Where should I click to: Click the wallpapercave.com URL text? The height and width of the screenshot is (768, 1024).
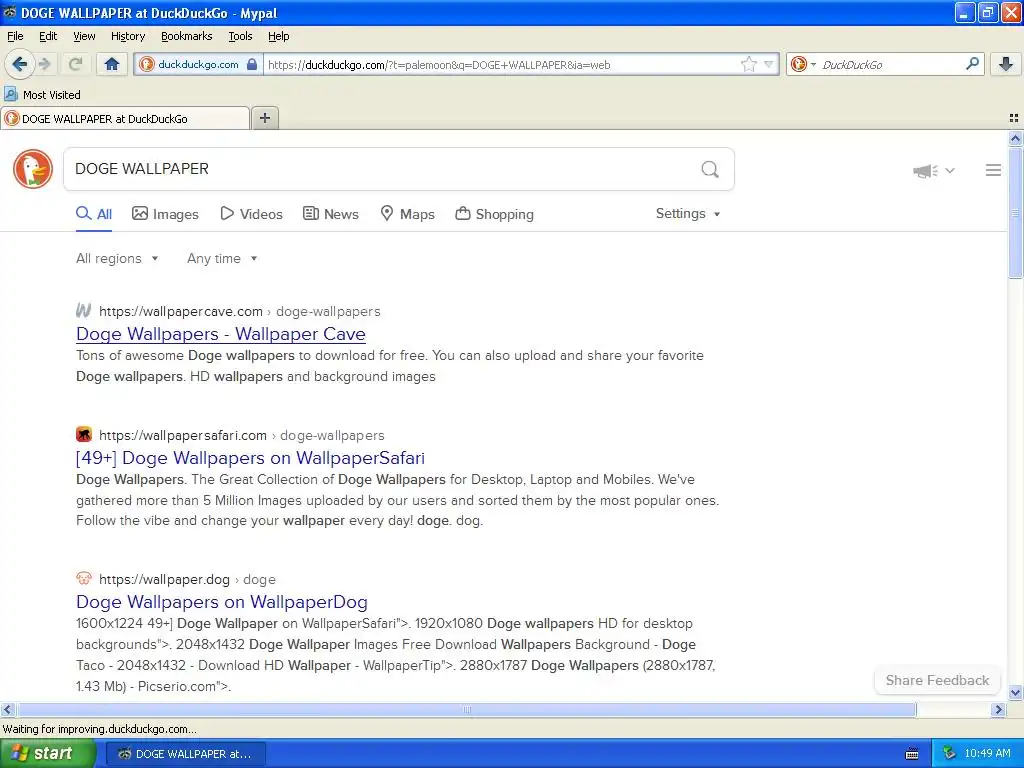[x=240, y=312]
